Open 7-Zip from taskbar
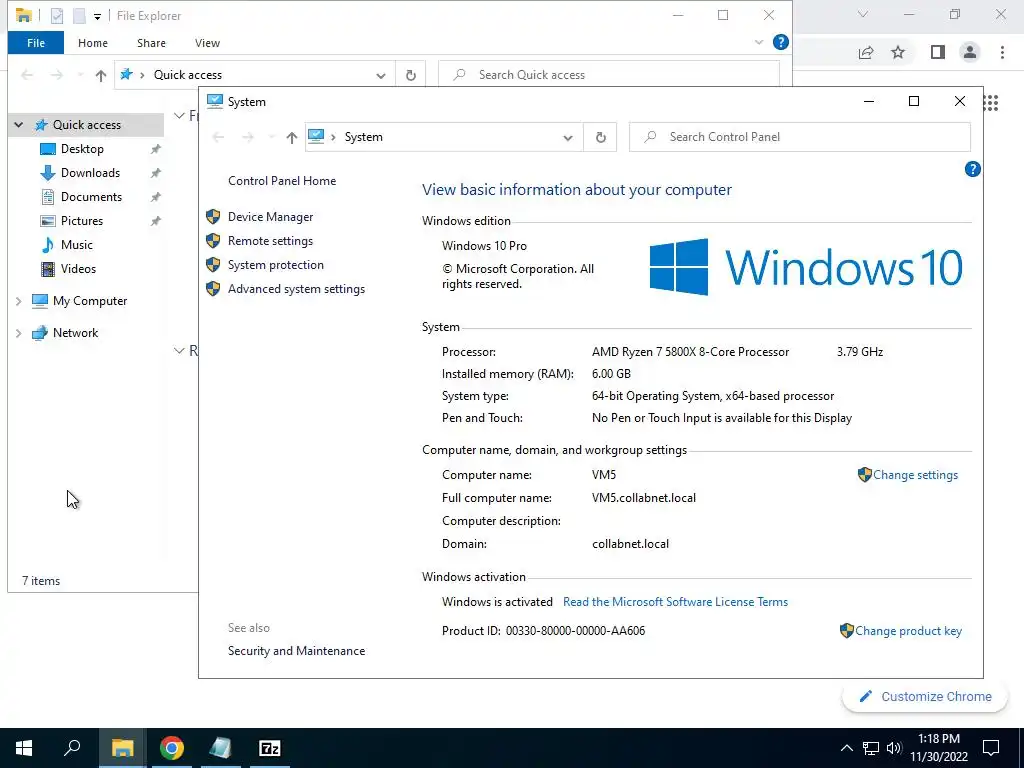Viewport: 1024px width, 768px height. coord(269,748)
